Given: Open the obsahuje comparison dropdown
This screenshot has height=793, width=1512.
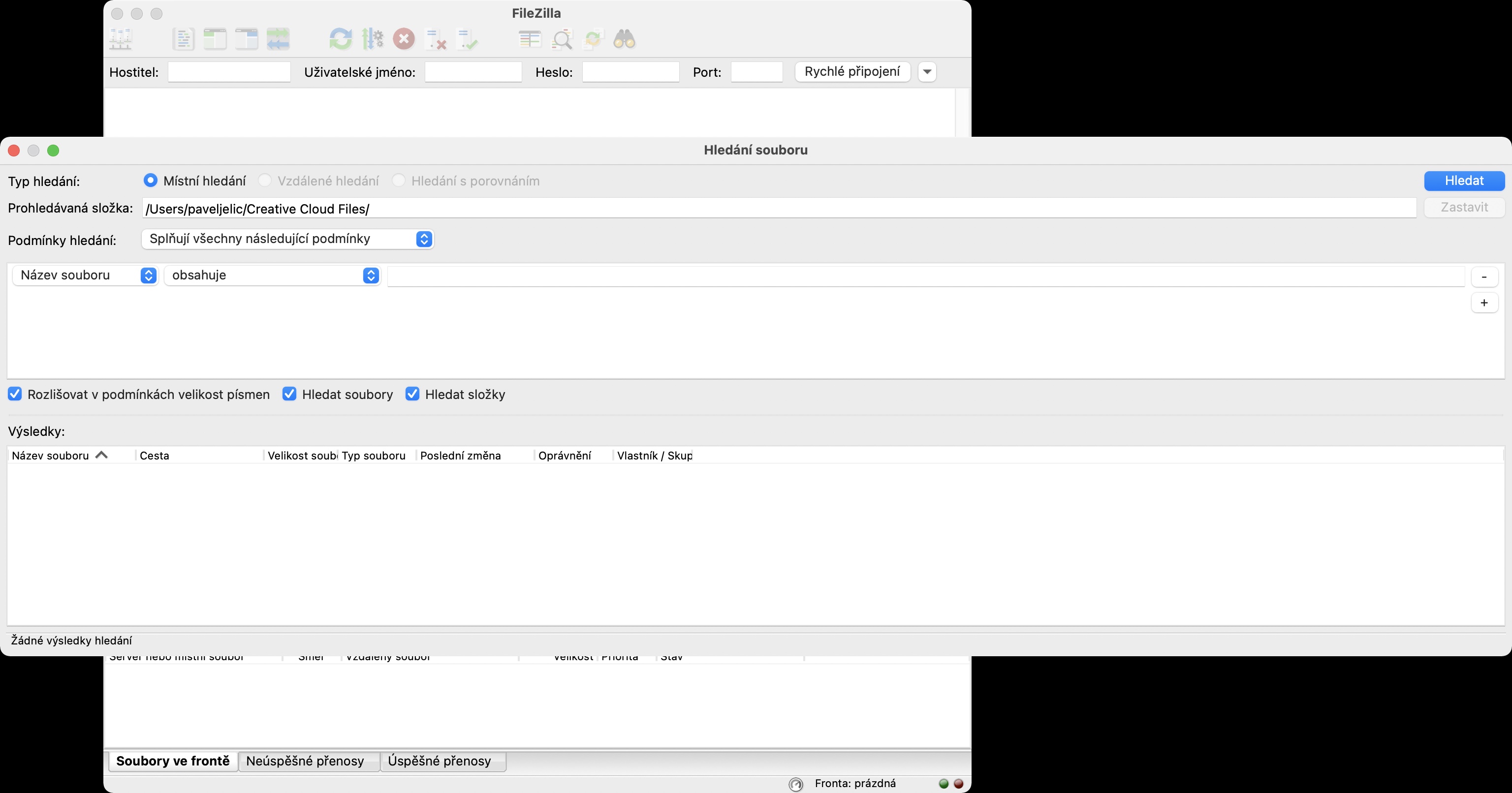Looking at the screenshot, I should (x=272, y=275).
